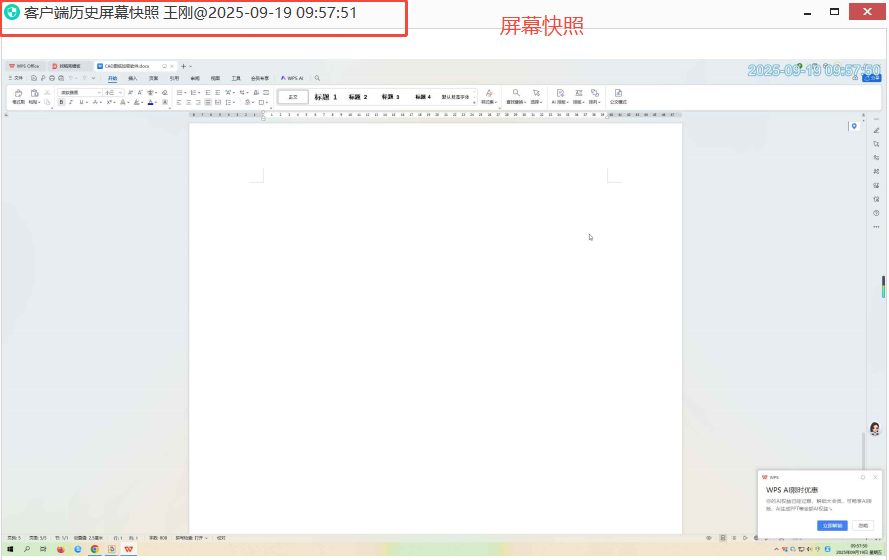This screenshot has width=889, height=560.
Task: Toggle the justify alignment button
Action: pyautogui.click(x=208, y=103)
